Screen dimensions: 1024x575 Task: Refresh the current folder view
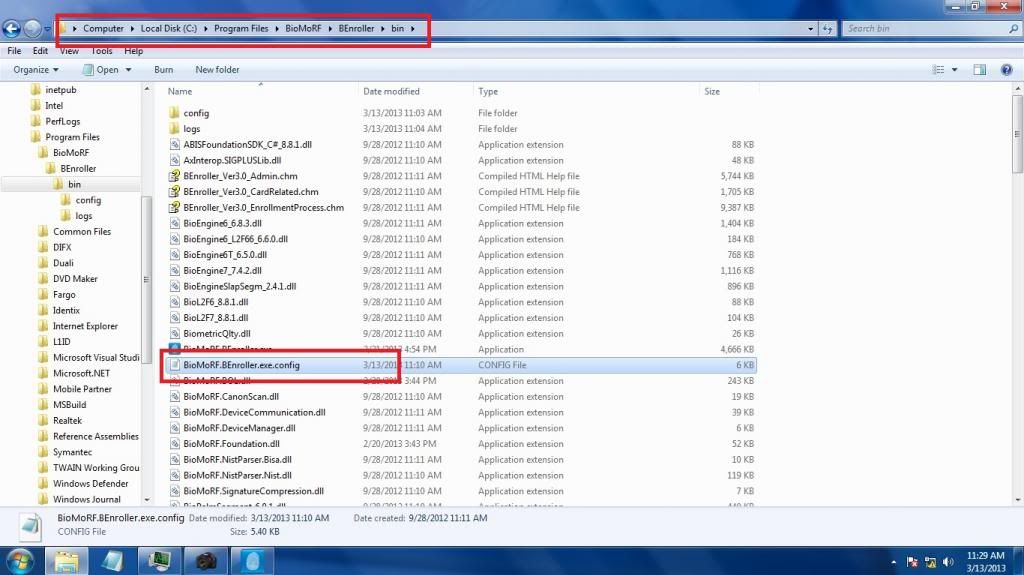(827, 29)
